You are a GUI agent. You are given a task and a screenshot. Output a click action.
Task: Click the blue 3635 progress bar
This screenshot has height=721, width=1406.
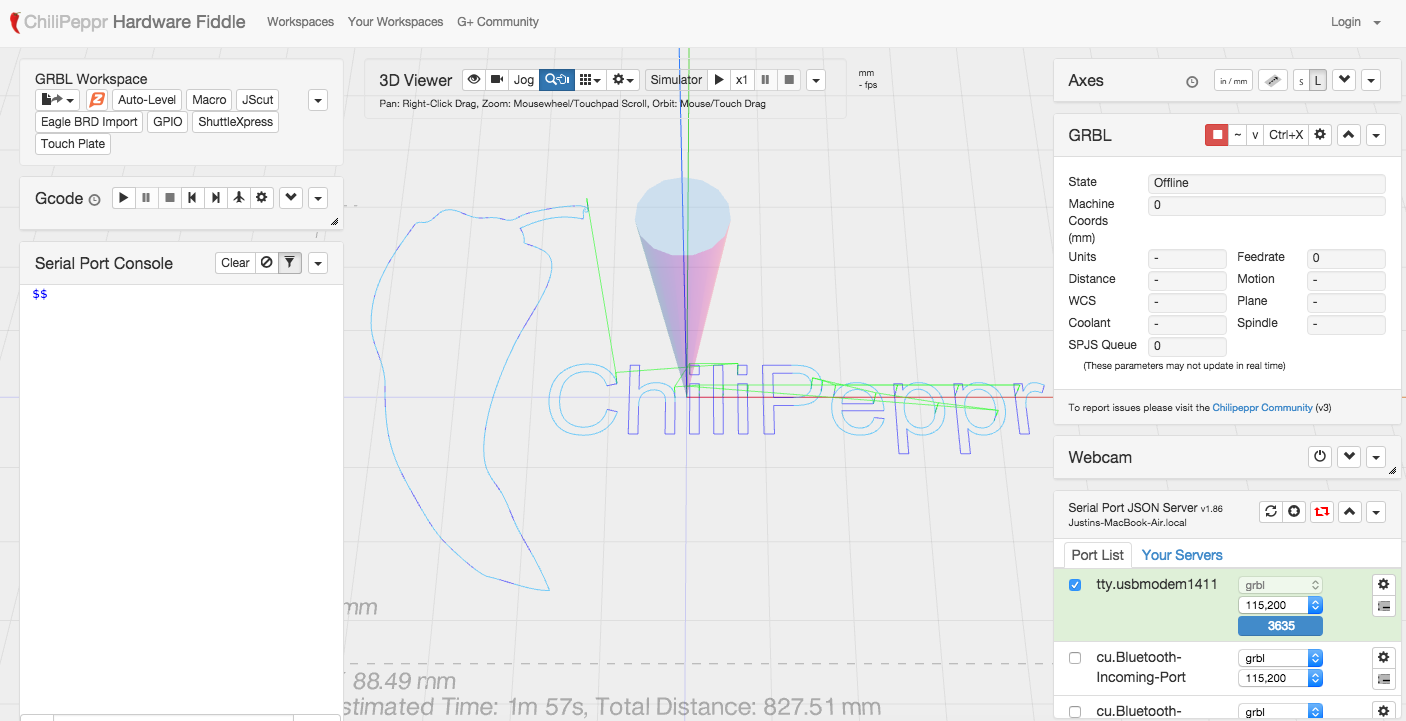click(1280, 626)
